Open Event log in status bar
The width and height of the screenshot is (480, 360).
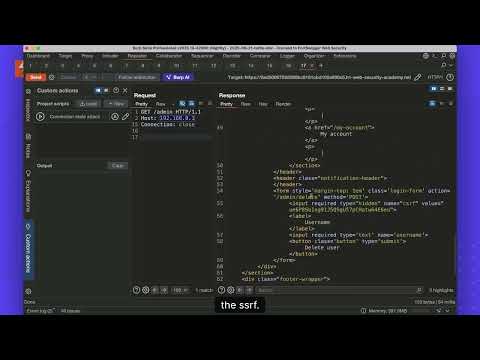(40, 311)
